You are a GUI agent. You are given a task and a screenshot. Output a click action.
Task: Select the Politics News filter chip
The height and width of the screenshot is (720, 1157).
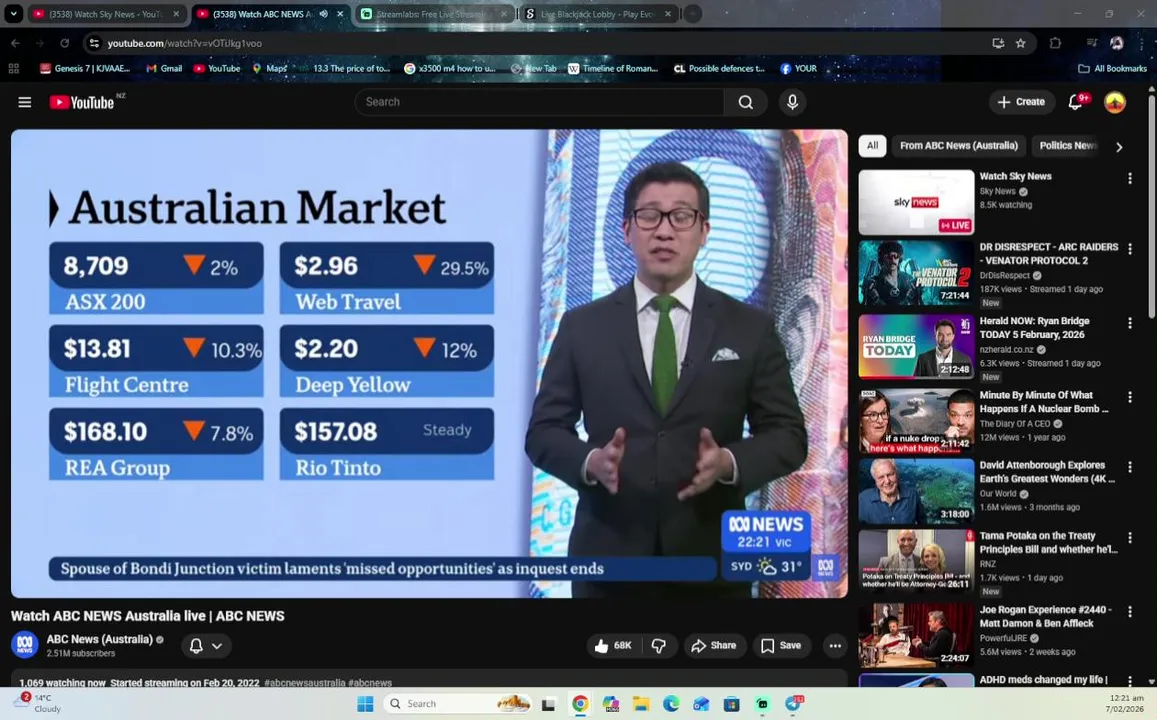[1067, 146]
